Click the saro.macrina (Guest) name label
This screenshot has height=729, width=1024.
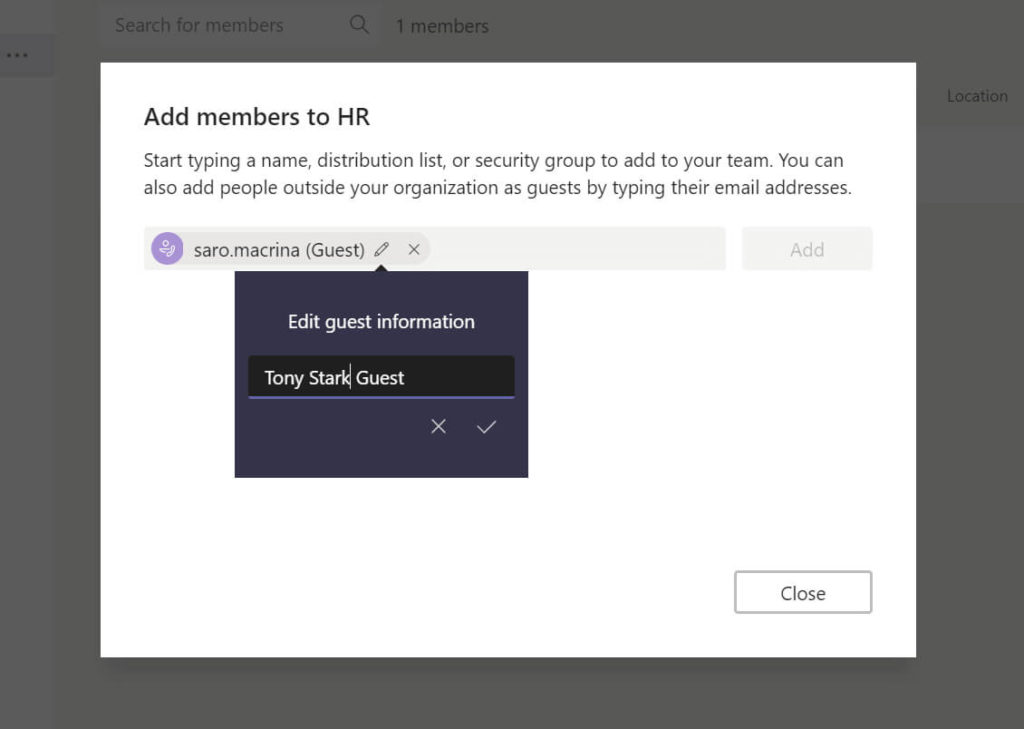tap(279, 250)
